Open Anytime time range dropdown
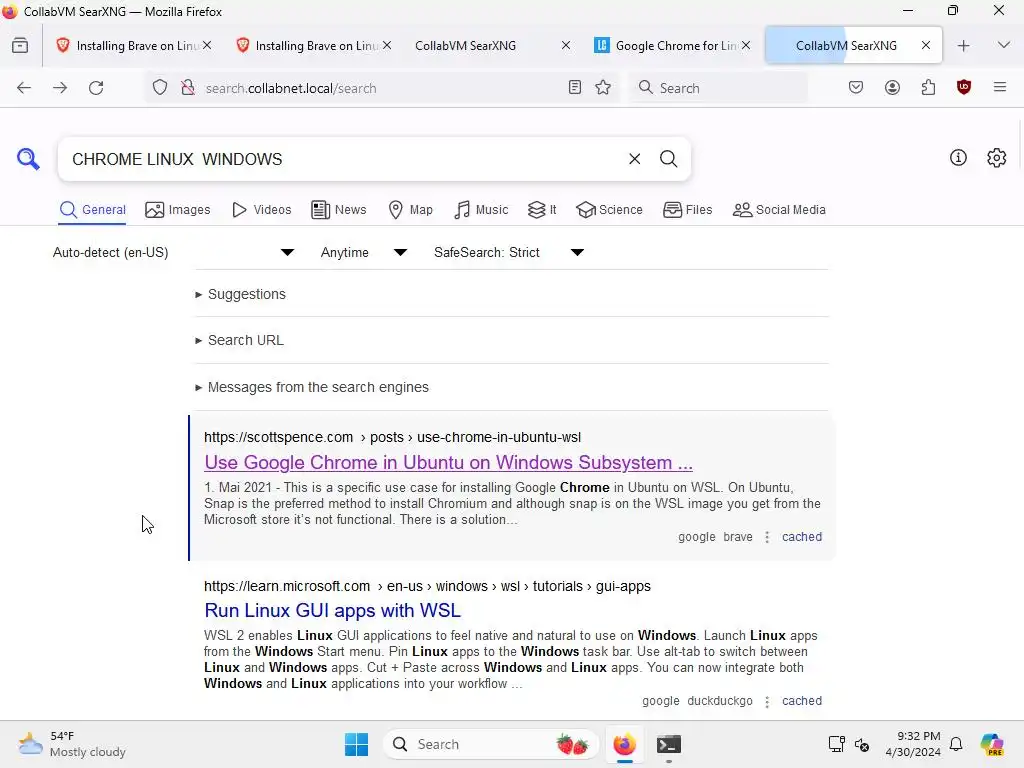 click(364, 252)
